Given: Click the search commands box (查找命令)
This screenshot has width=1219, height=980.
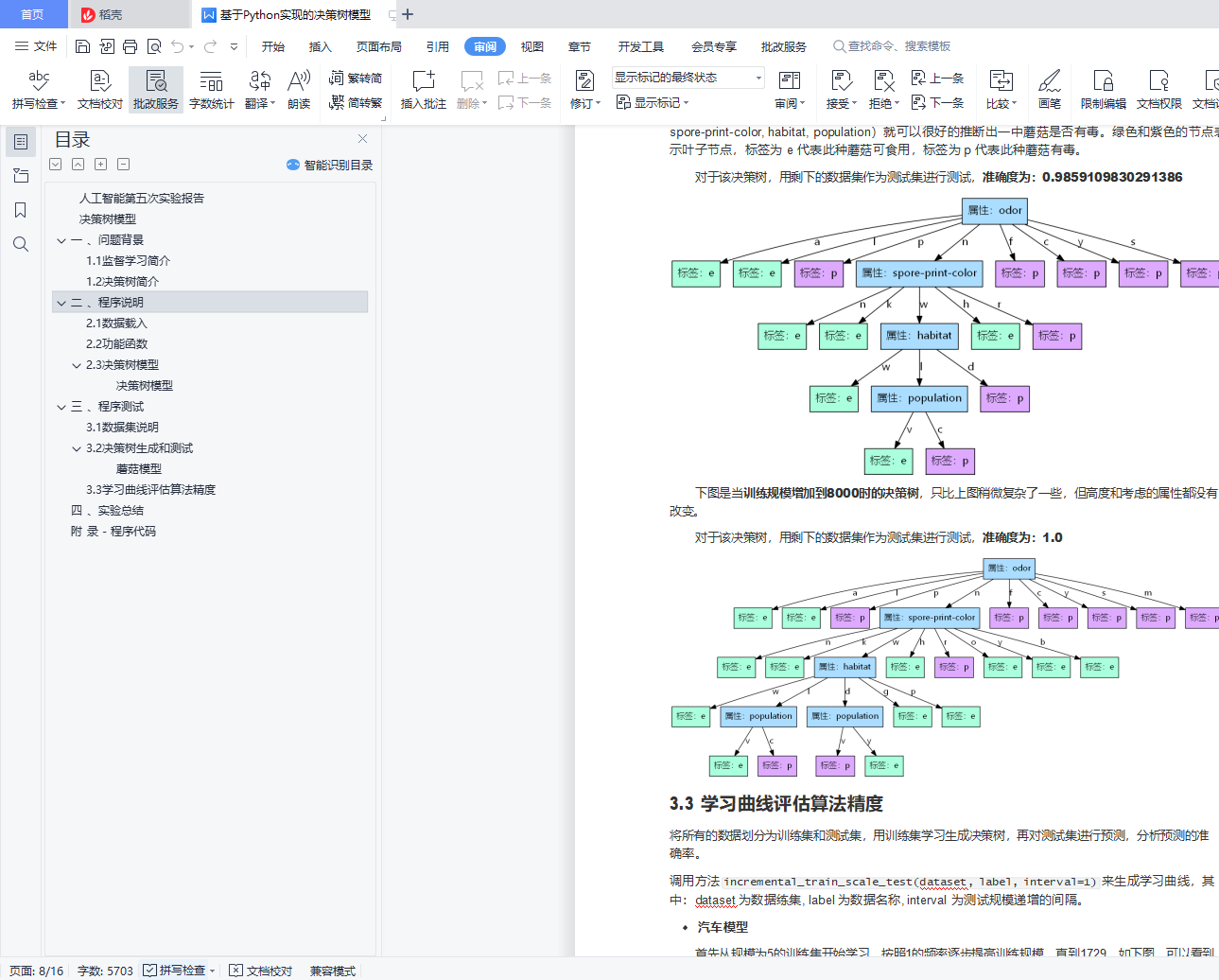Looking at the screenshot, I should tap(892, 46).
